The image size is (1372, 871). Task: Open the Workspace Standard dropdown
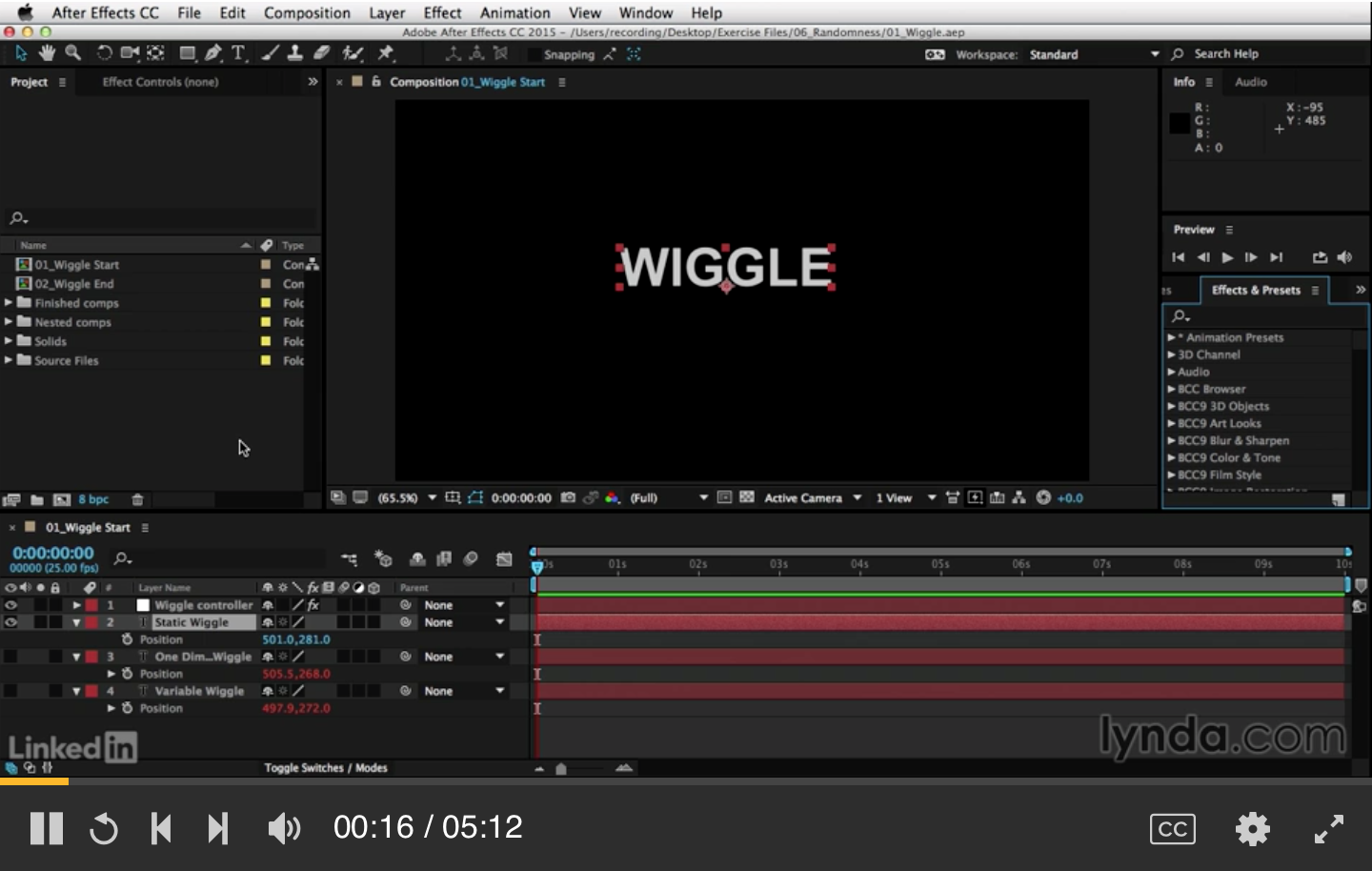[1094, 54]
